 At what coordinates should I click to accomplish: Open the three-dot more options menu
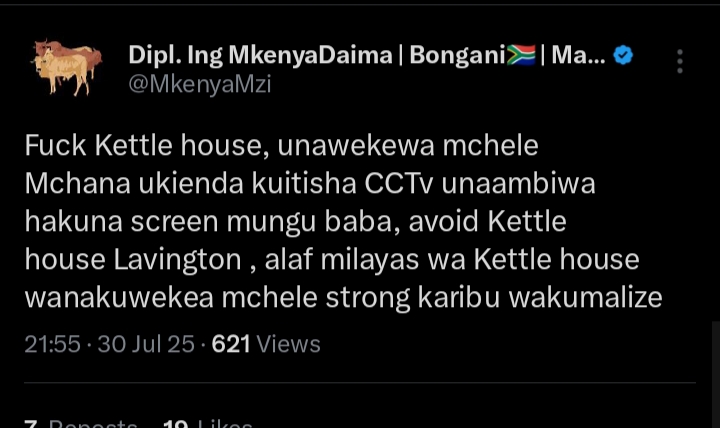(679, 61)
